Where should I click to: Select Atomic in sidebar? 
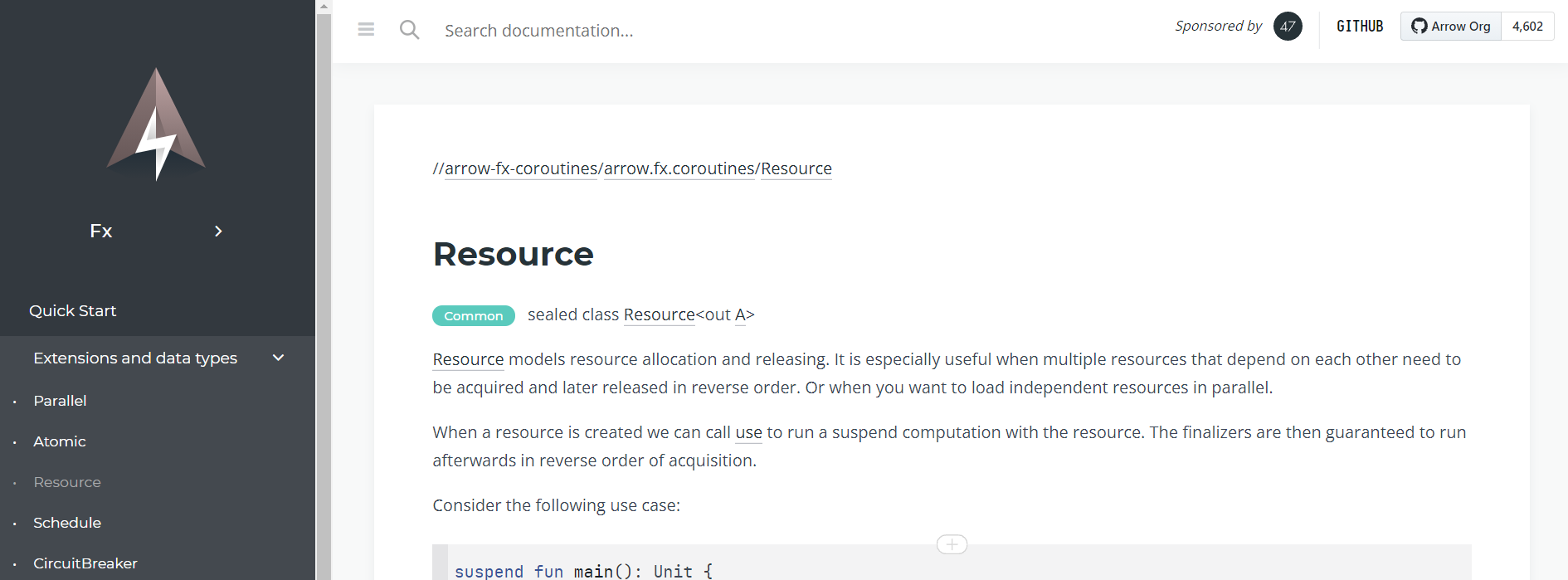click(60, 441)
